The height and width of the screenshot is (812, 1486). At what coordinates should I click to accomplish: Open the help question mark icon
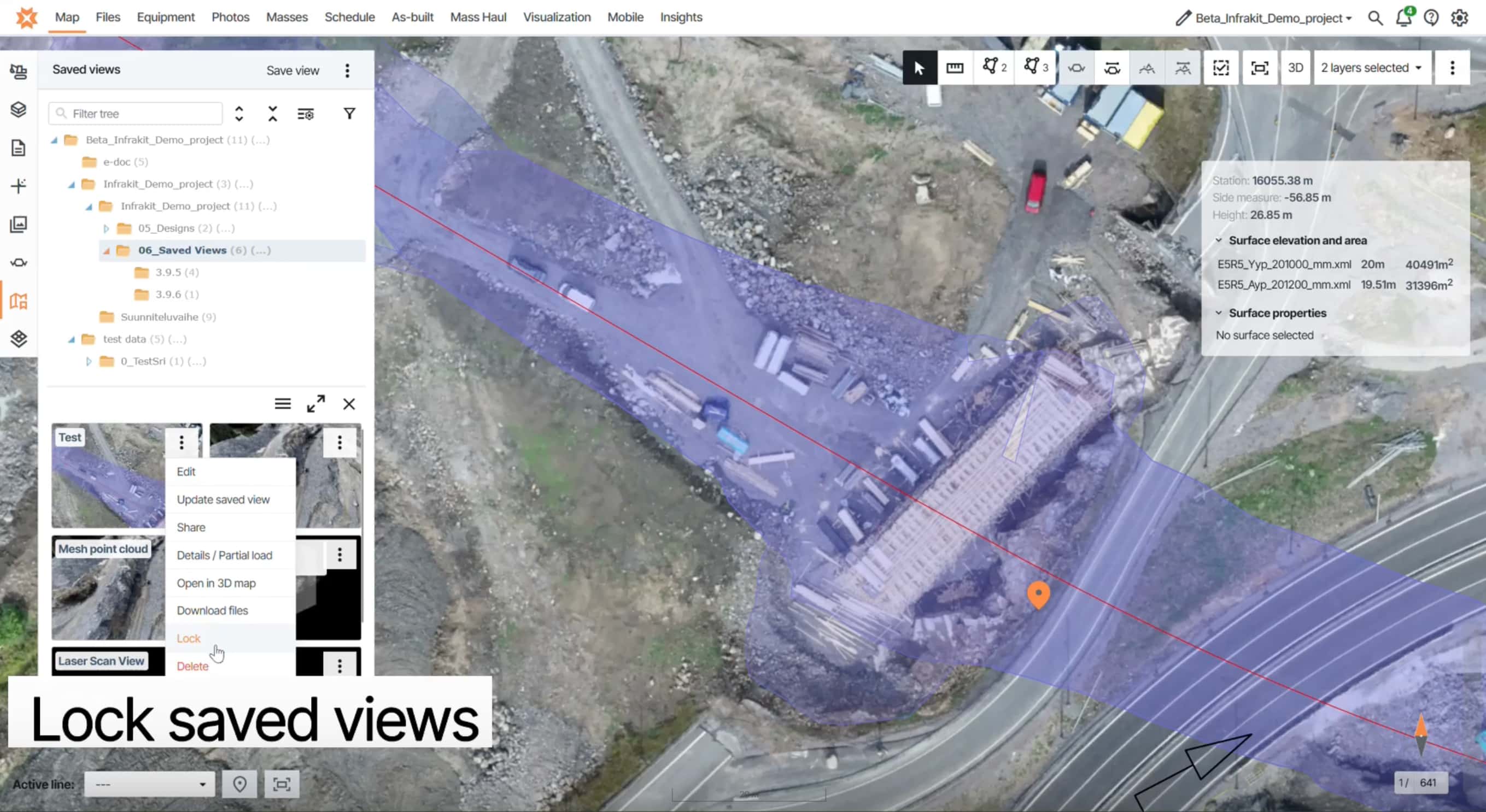(x=1431, y=18)
